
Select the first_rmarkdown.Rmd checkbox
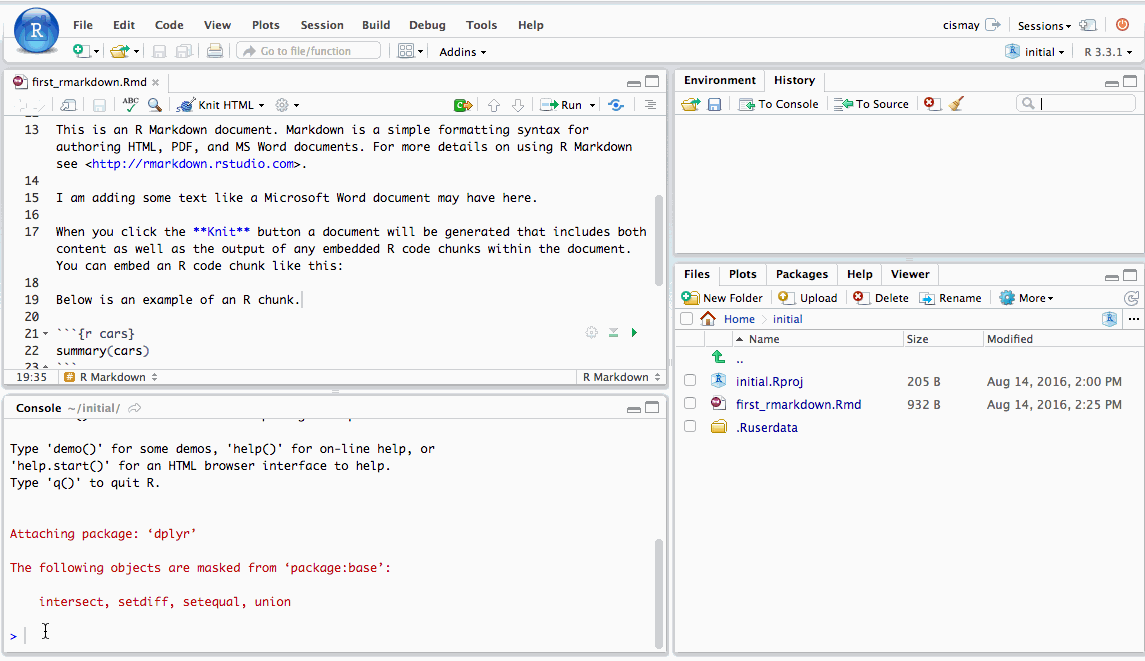[689, 404]
